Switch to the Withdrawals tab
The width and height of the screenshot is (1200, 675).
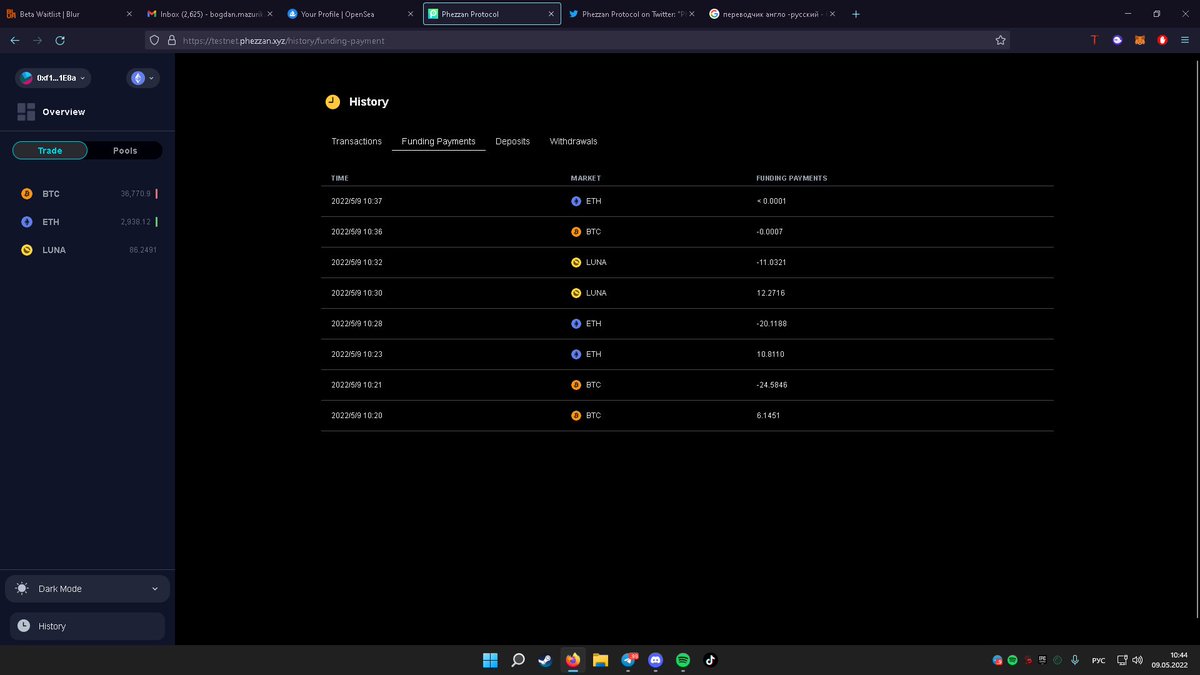574,142
